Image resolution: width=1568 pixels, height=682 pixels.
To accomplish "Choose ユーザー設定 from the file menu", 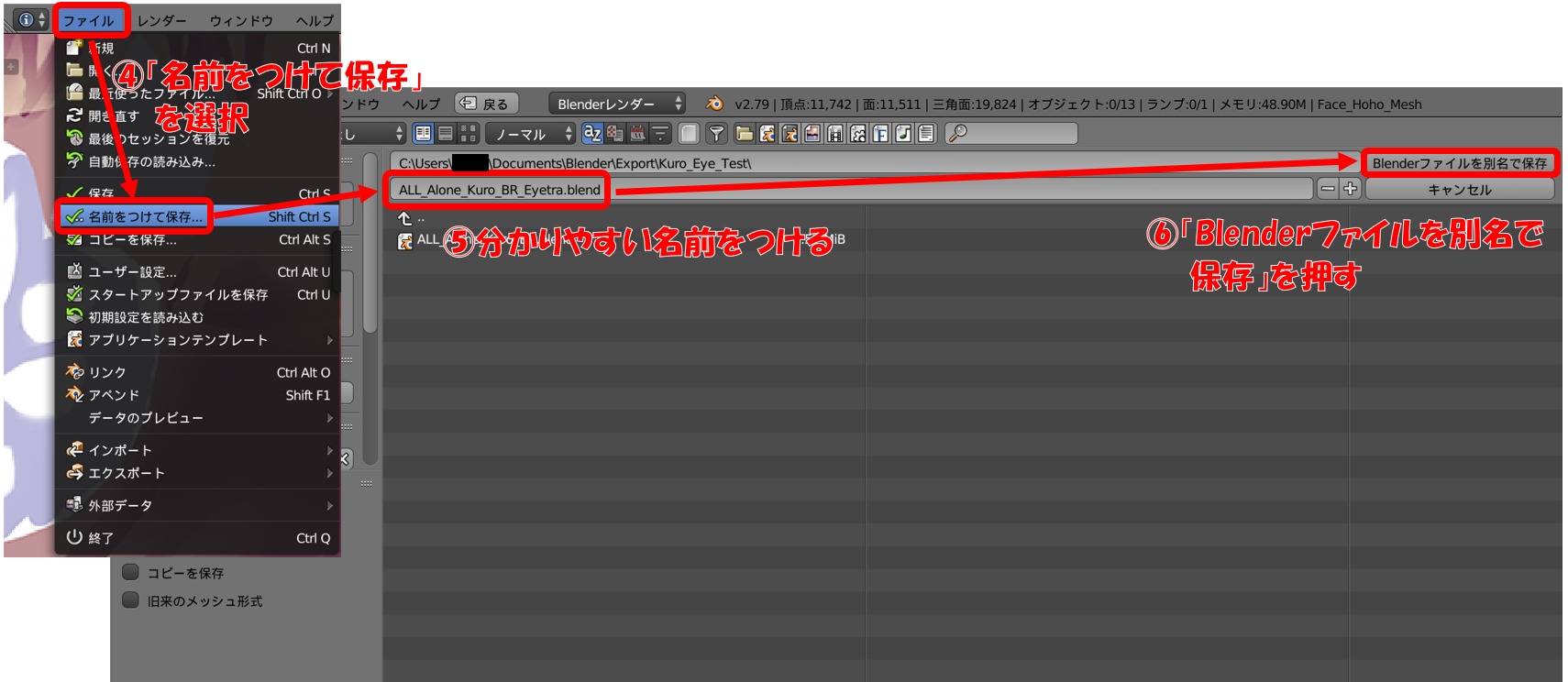I will 132,272.
